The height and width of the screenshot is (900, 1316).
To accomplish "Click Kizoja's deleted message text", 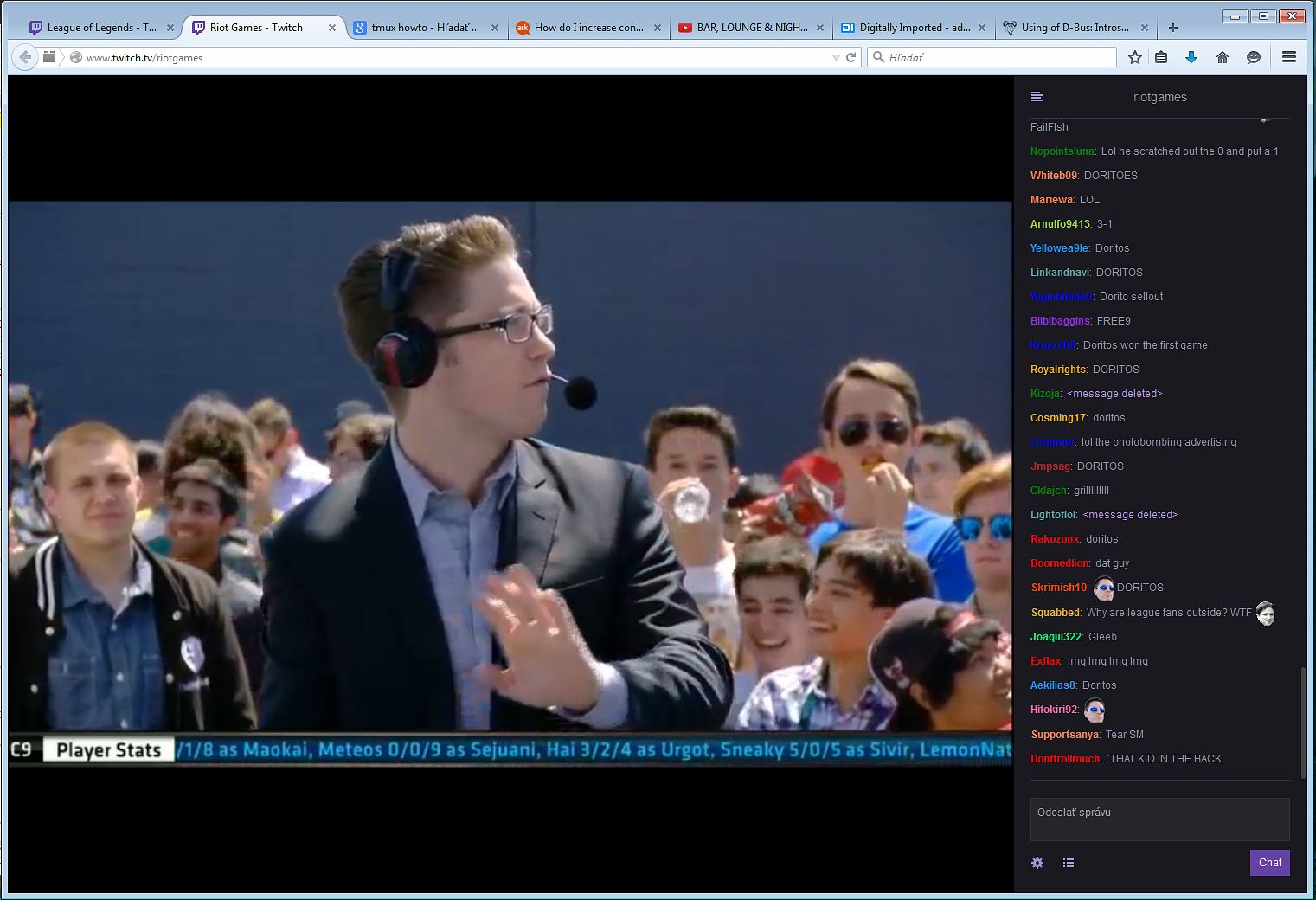I will click(x=1114, y=394).
